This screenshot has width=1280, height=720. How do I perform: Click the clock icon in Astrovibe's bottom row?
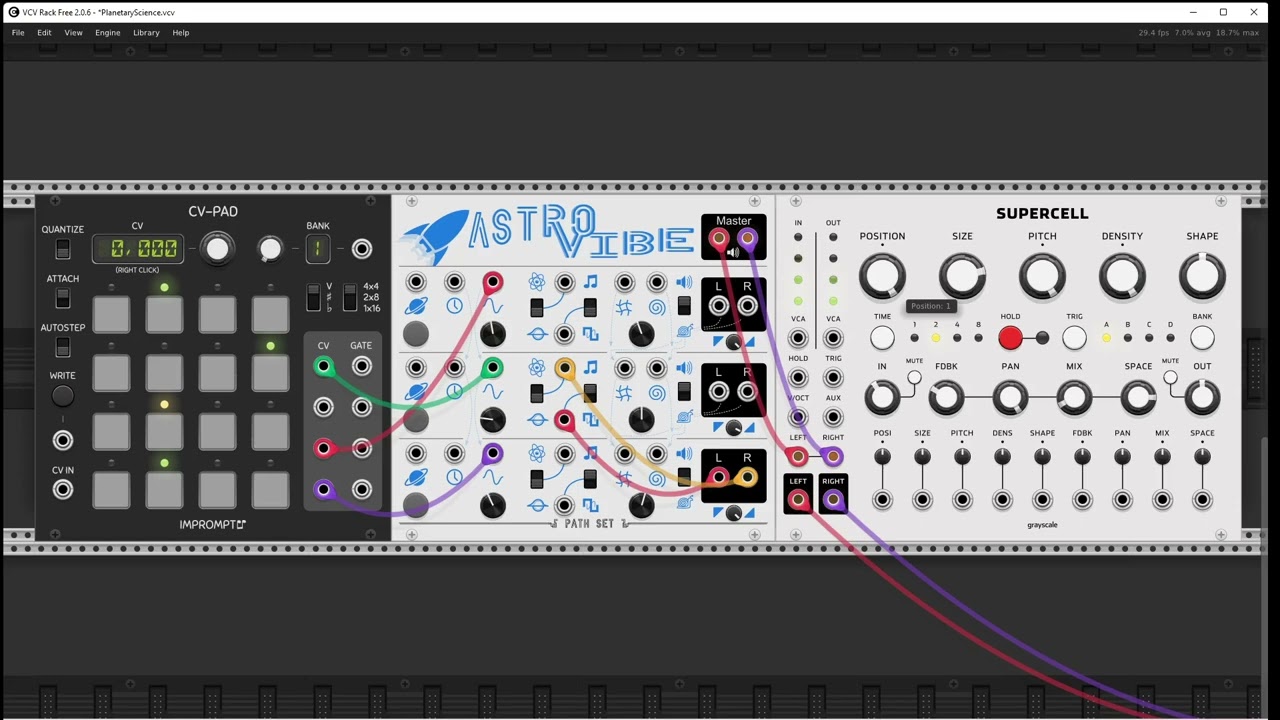[x=454, y=477]
